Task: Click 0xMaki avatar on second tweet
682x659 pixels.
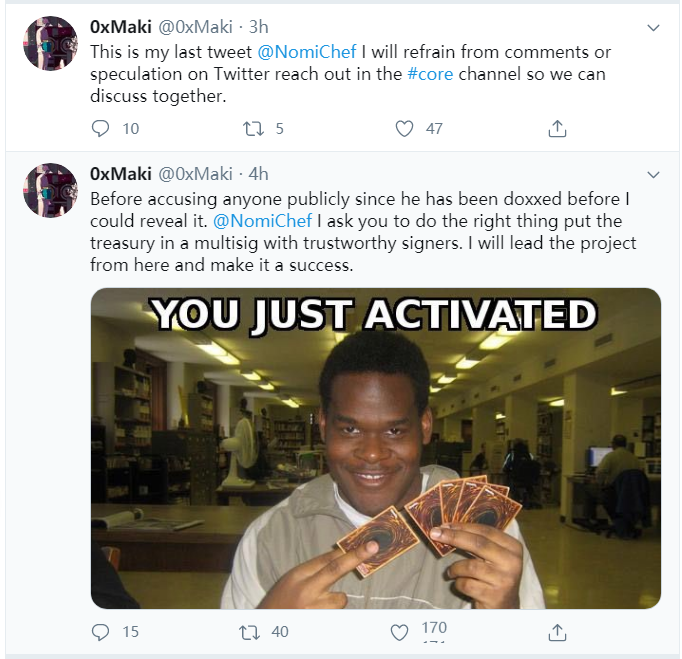Action: click(x=50, y=191)
